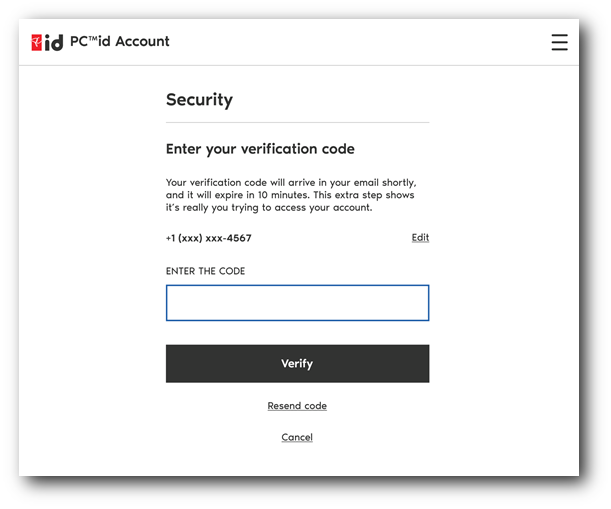Click the ENTER THE CODE field label

click(x=205, y=271)
